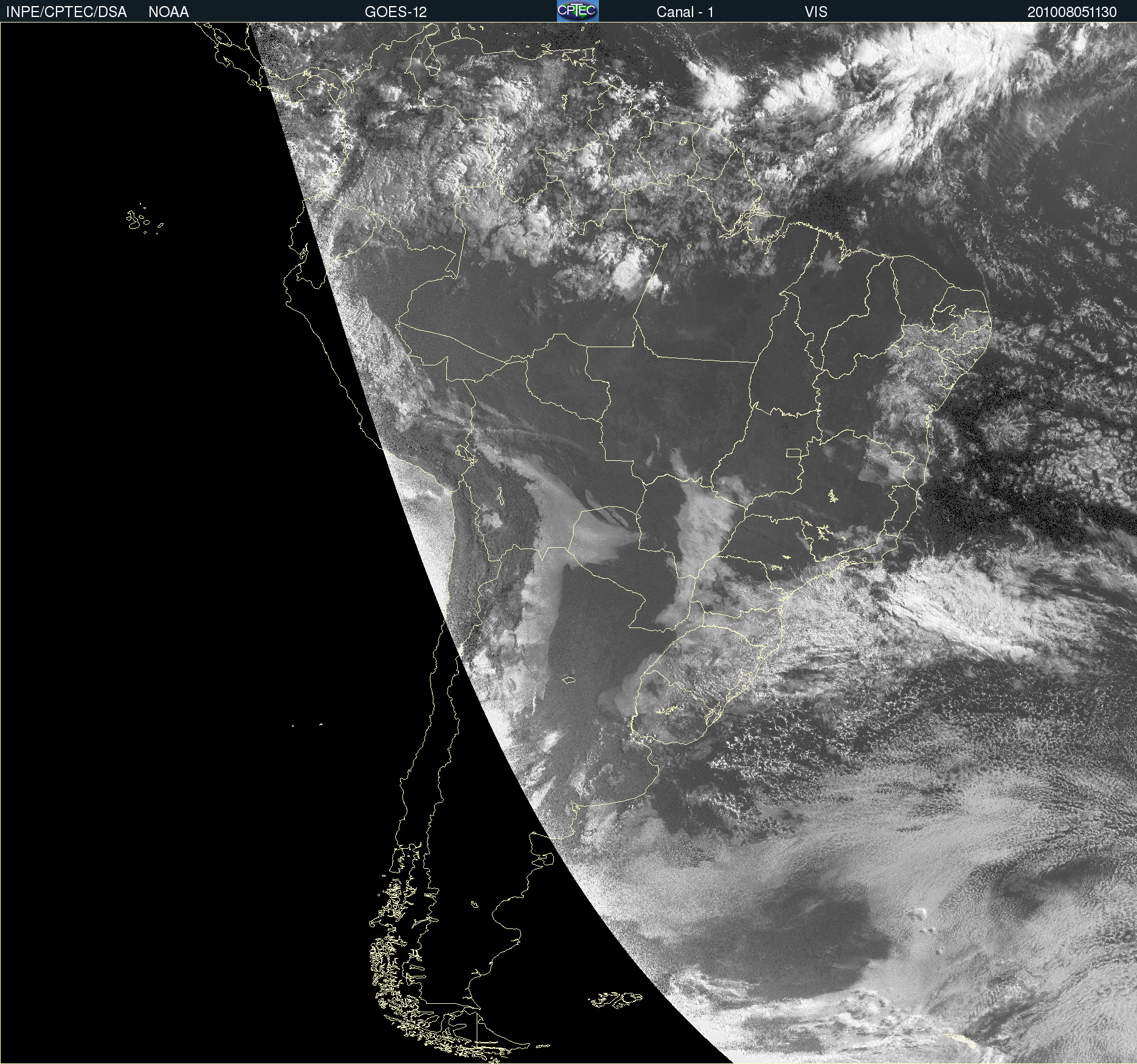Click the CPTEC logo in header
1137x1064 pixels.
point(578,11)
